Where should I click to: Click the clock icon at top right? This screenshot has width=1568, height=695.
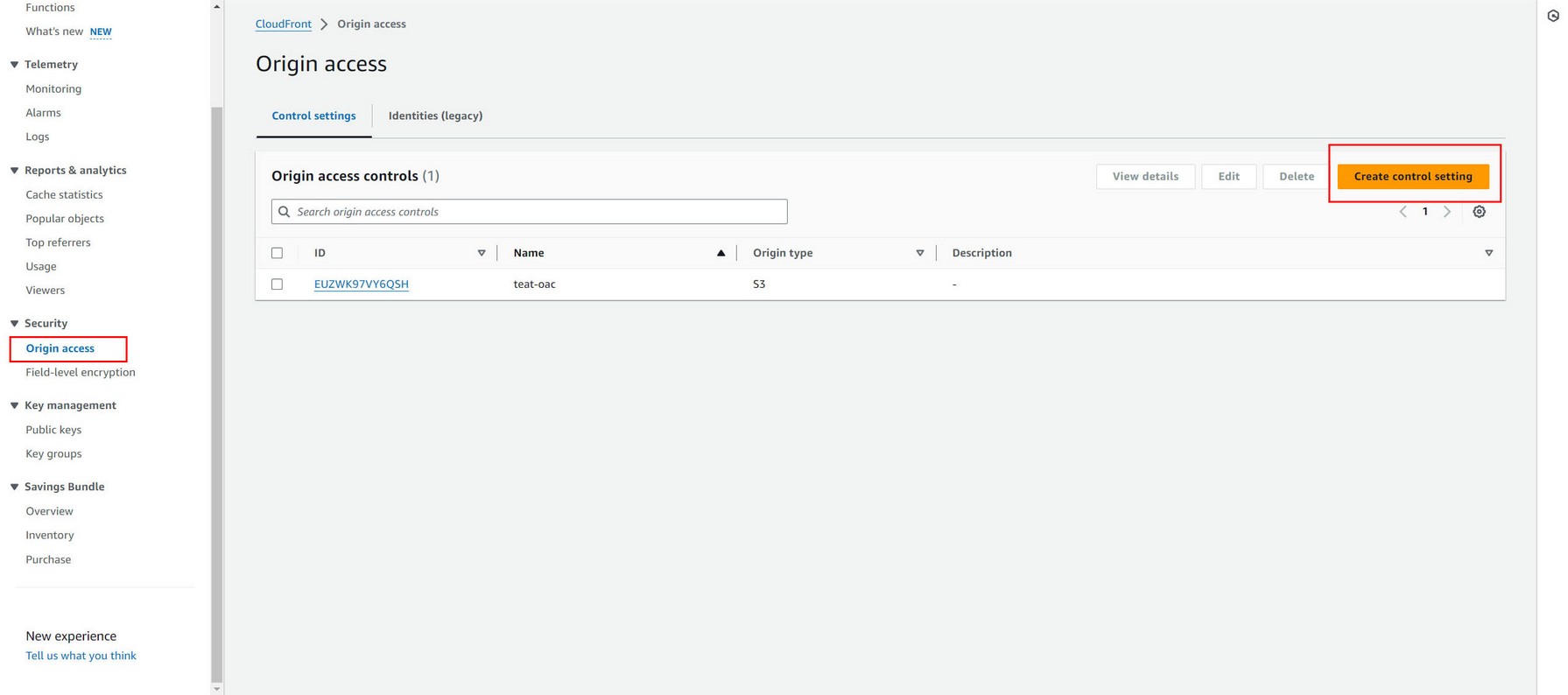click(1552, 16)
